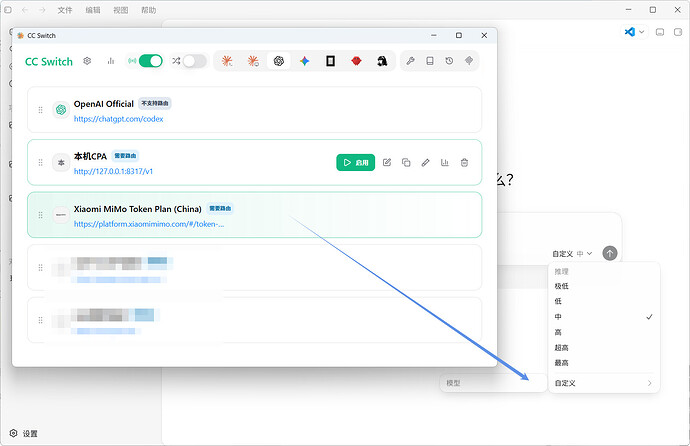Click the blue 需要路由 badge on the 本机CPA card

pos(125,156)
